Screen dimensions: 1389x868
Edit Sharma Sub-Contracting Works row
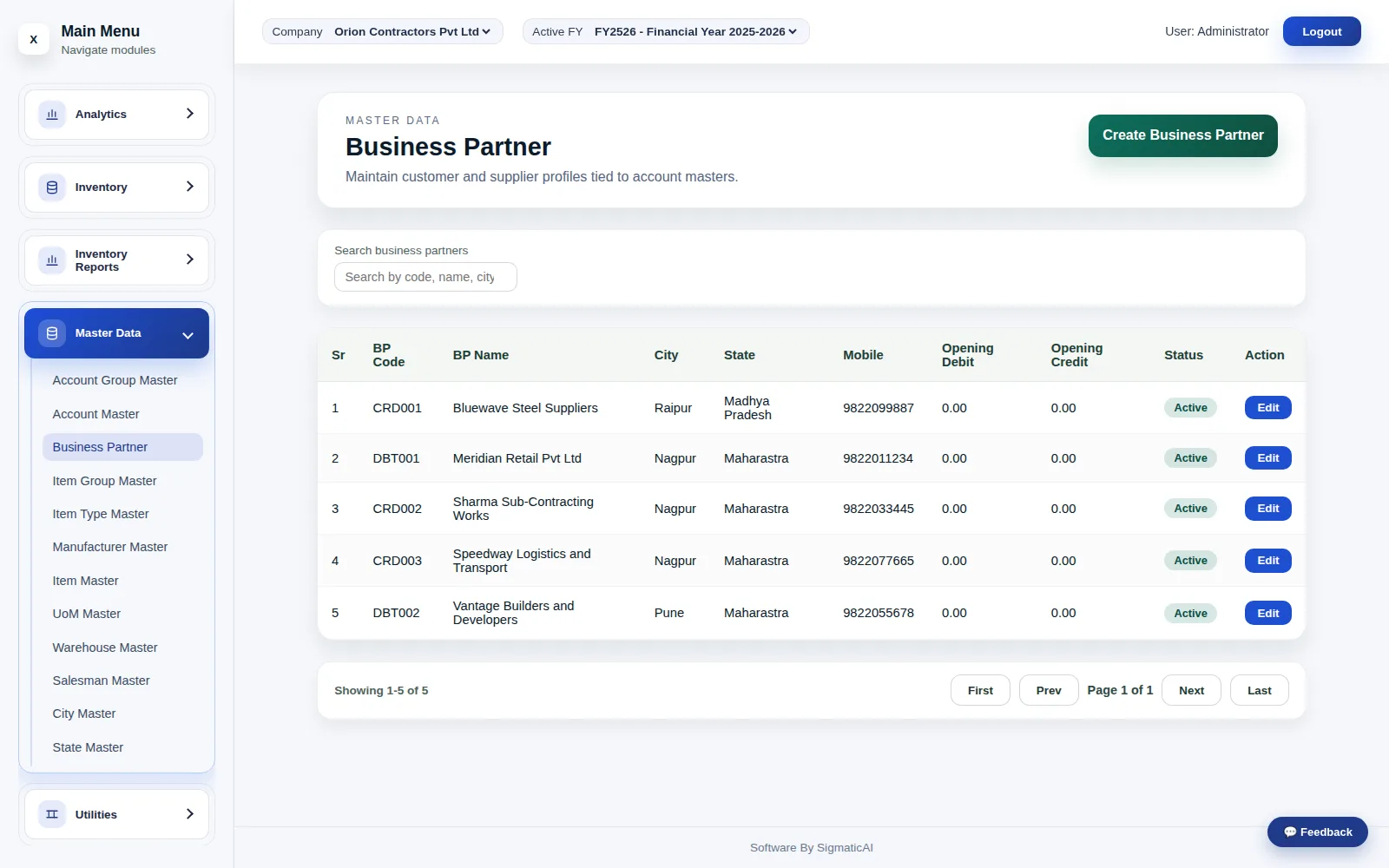pyautogui.click(x=1268, y=509)
